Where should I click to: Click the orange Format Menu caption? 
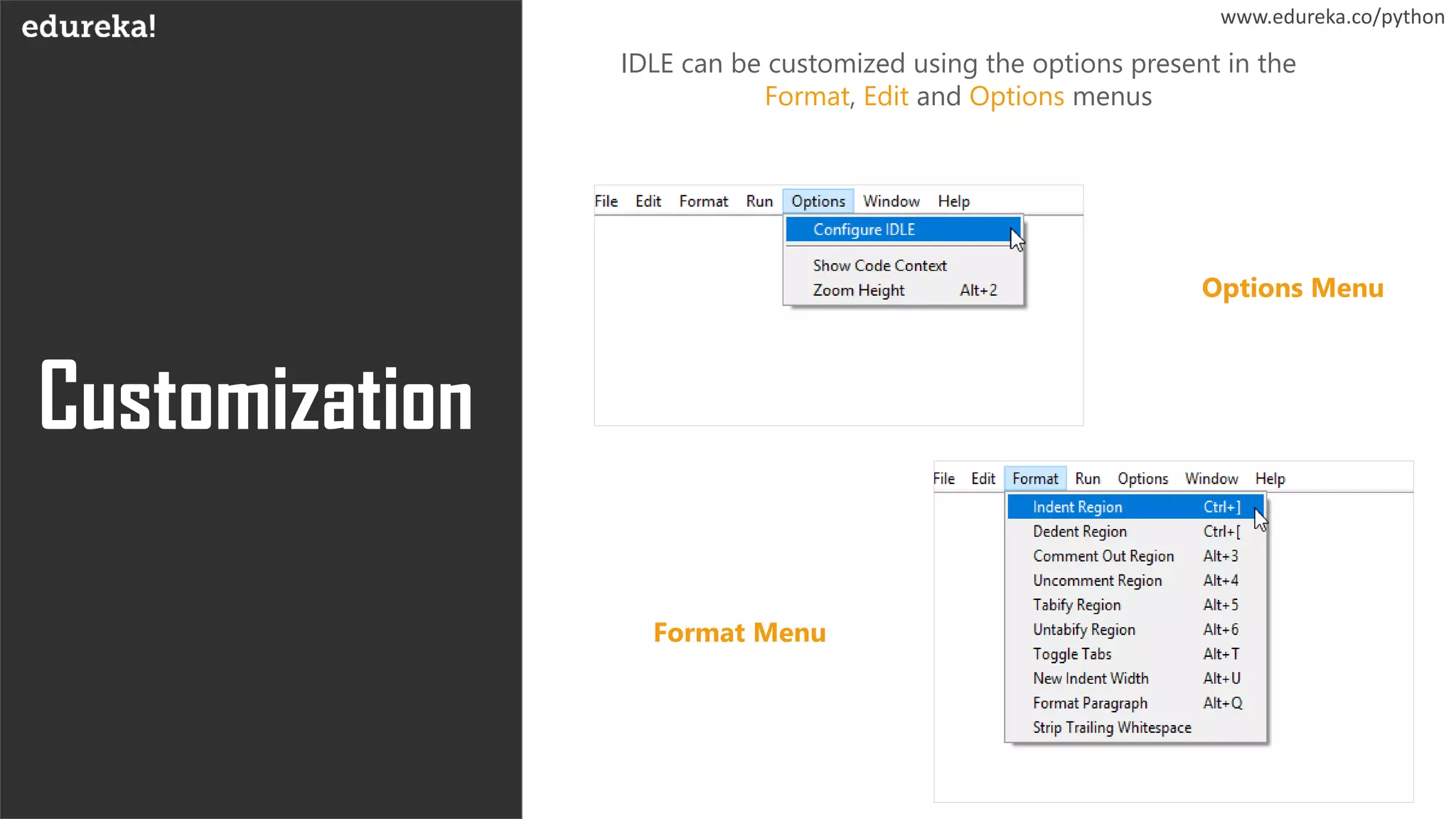(x=739, y=633)
